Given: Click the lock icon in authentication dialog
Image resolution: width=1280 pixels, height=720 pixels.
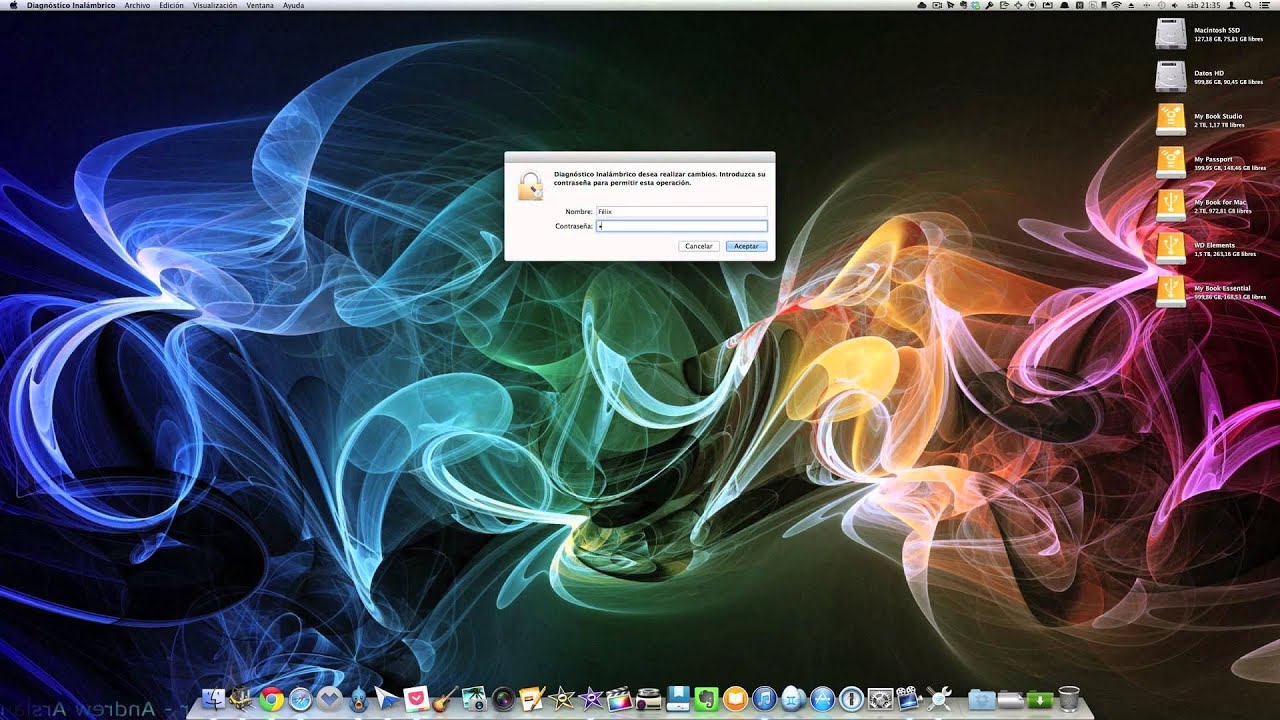Looking at the screenshot, I should (530, 185).
